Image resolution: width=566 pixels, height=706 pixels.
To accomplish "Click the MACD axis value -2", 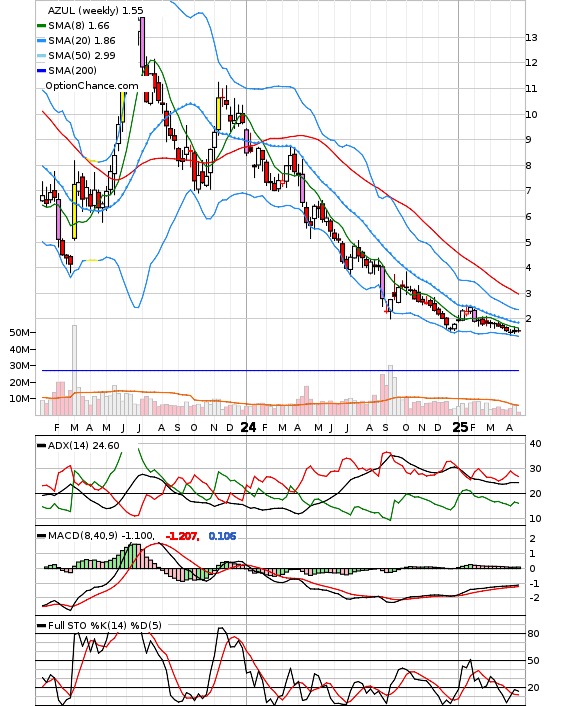I will coord(534,598).
